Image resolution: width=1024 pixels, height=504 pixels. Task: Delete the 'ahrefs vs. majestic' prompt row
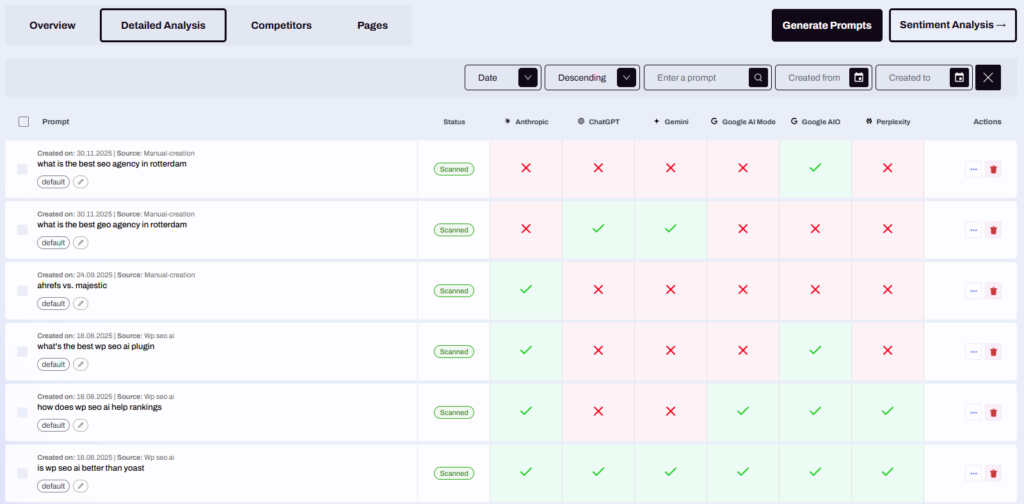pyautogui.click(x=993, y=291)
